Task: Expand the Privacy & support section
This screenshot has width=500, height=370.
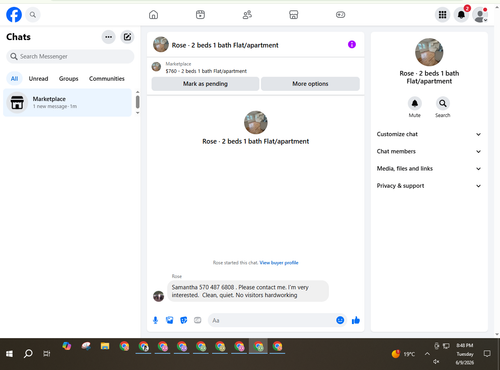Action: click(429, 186)
